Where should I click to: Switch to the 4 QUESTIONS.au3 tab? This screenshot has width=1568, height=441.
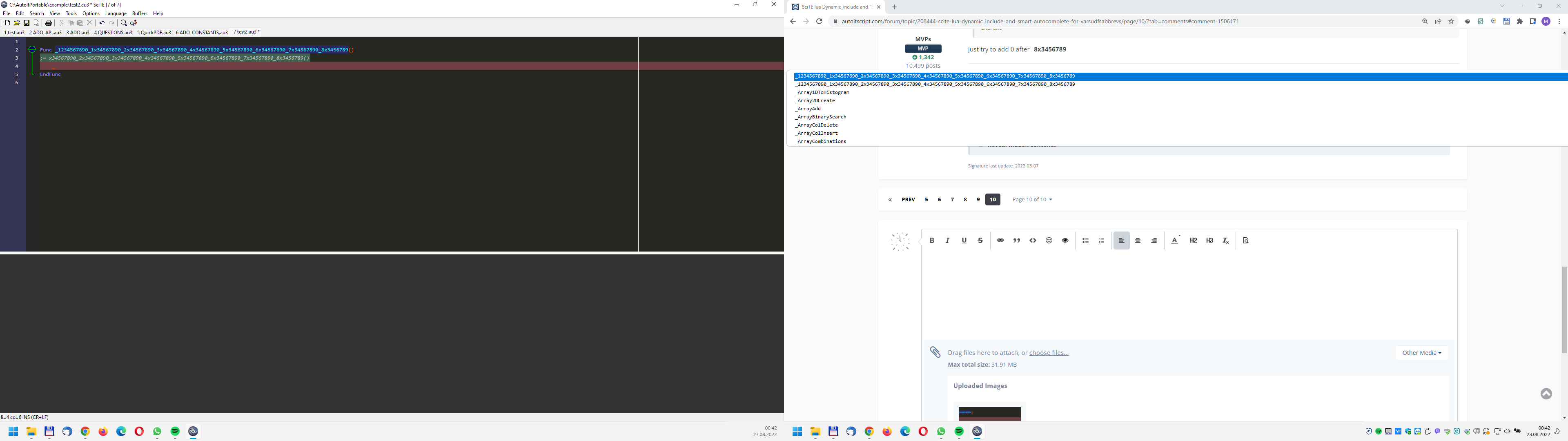pos(113,32)
